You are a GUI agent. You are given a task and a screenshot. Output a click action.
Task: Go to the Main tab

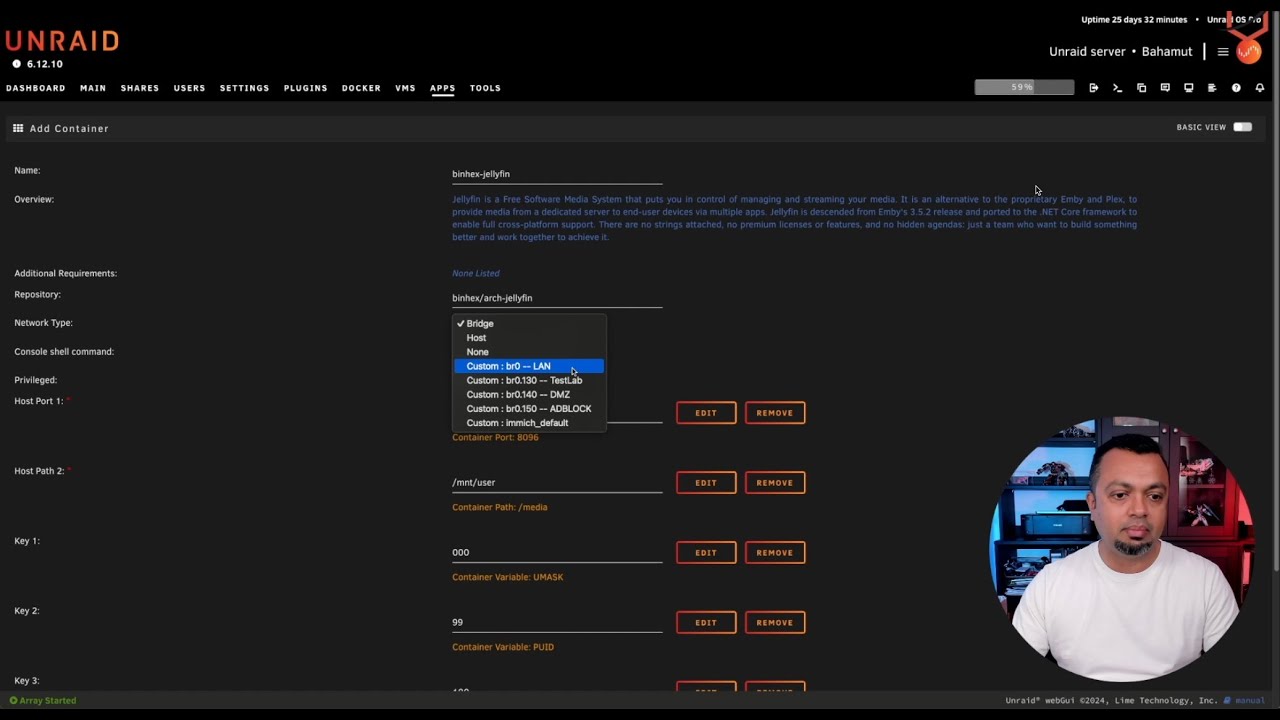pos(93,88)
